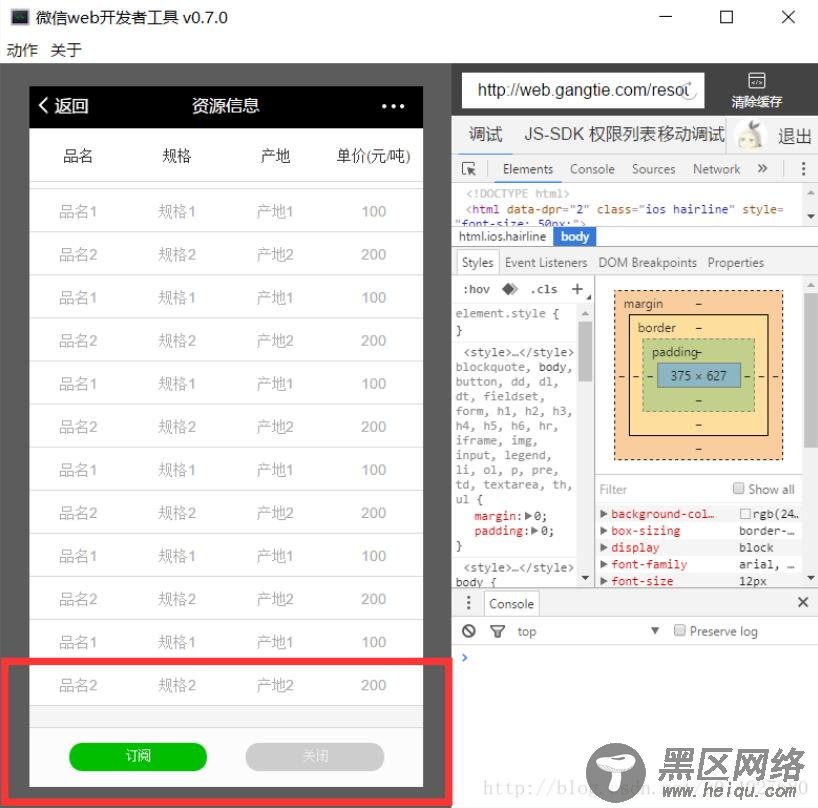The image size is (818, 808).
Task: Click the reload icon in the URL bar
Action: (x=690, y=91)
